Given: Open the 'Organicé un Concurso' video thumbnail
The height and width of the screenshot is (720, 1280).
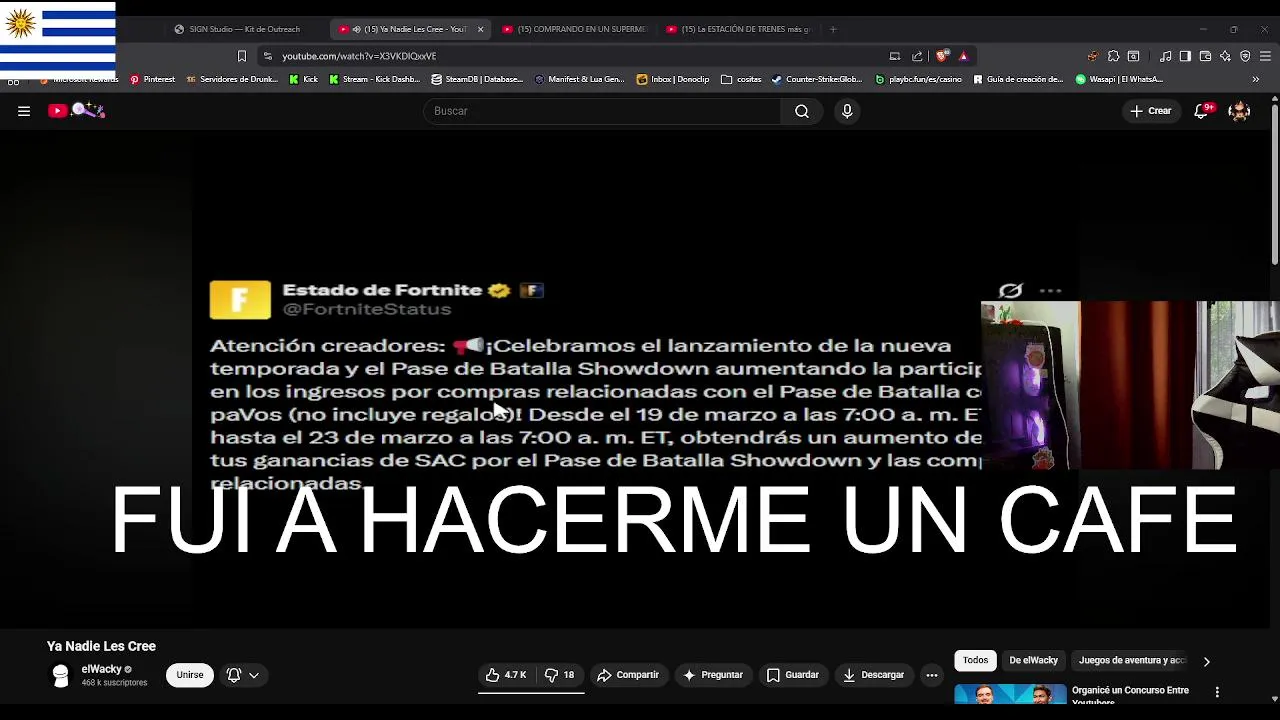Looking at the screenshot, I should (x=1010, y=694).
